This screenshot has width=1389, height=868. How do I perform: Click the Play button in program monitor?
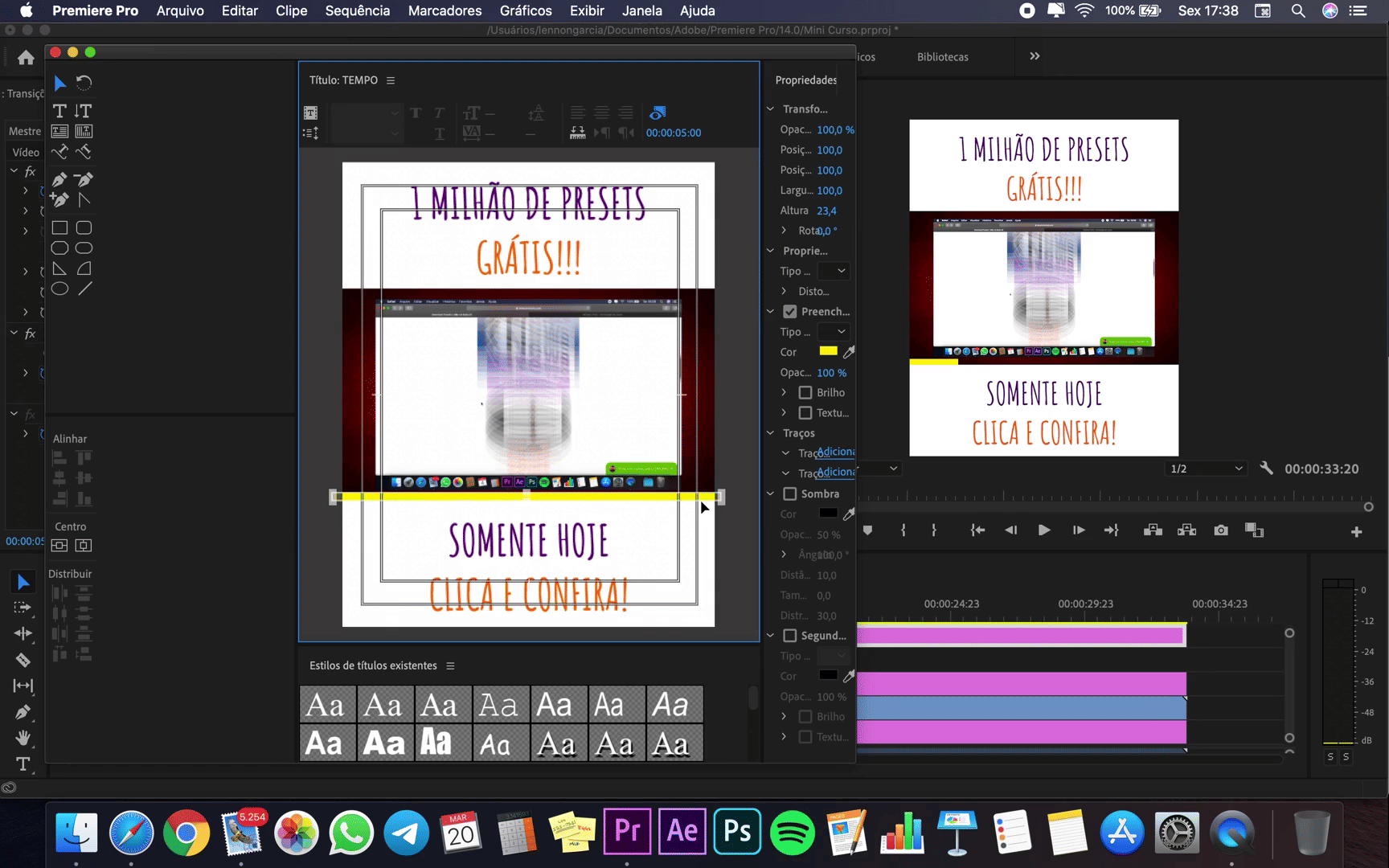(x=1043, y=530)
